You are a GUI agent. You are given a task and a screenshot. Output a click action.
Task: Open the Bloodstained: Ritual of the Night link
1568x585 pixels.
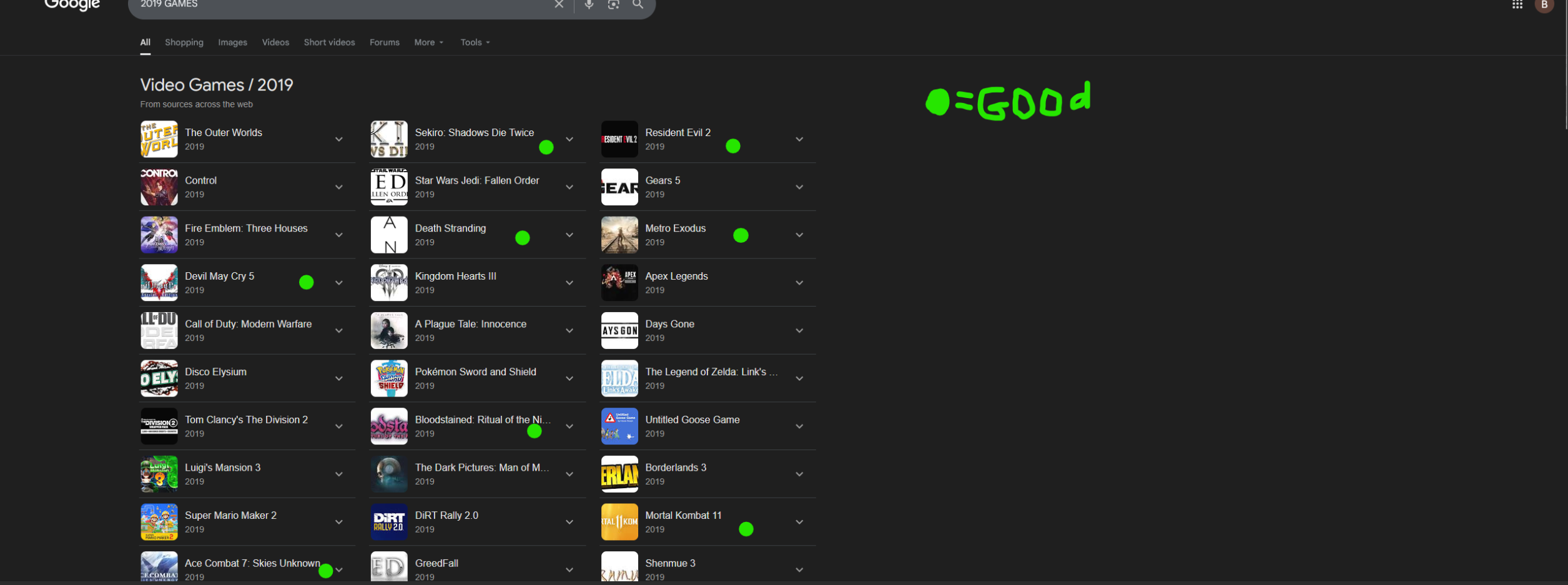pyautogui.click(x=483, y=420)
